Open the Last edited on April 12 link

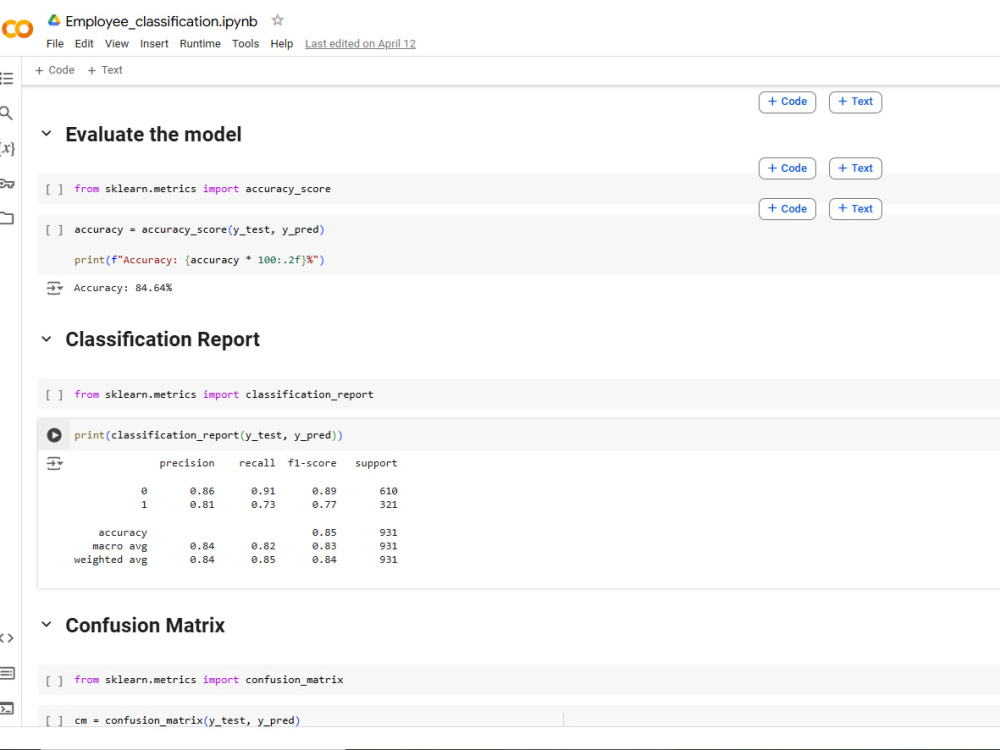click(x=360, y=43)
